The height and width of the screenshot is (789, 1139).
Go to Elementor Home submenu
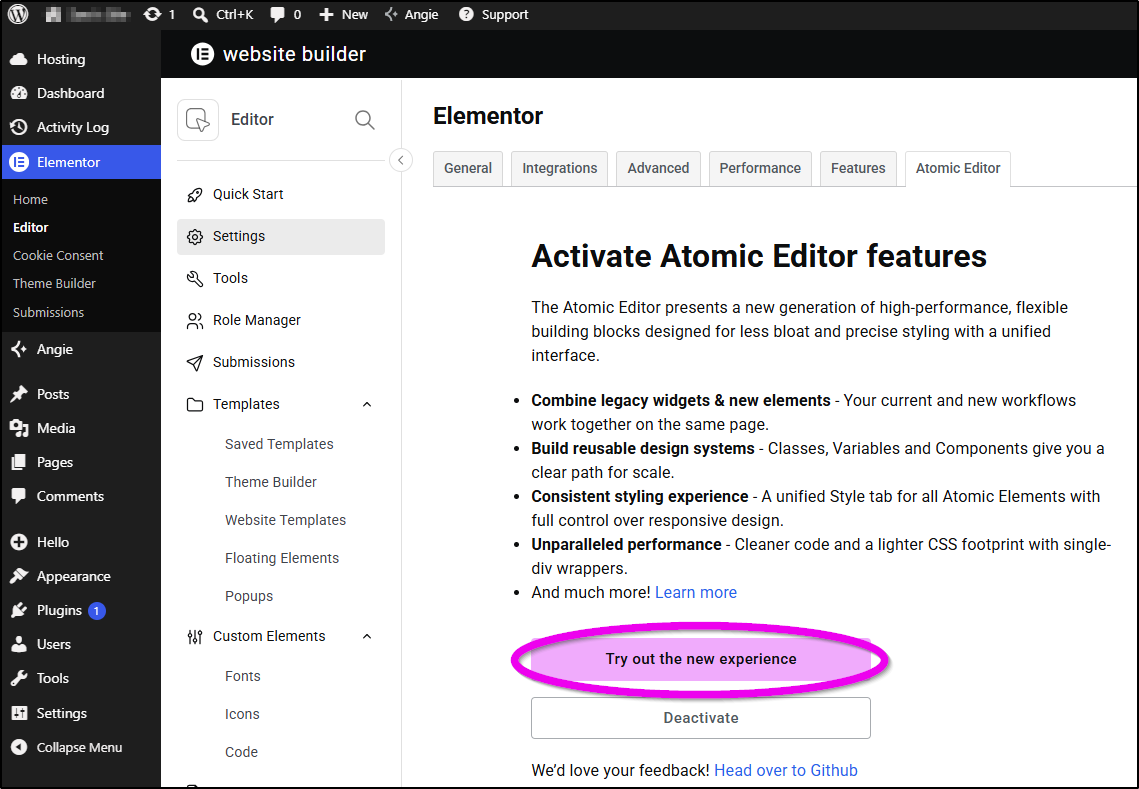(31, 200)
